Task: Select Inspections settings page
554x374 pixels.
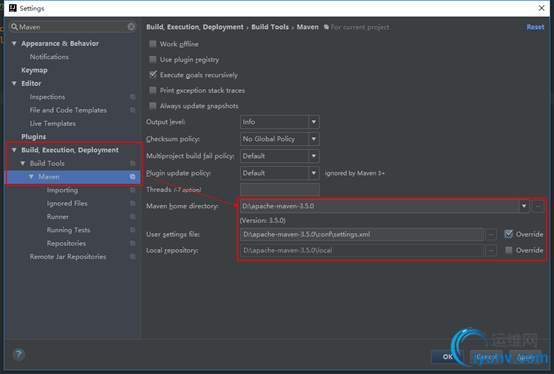Action: (47, 97)
